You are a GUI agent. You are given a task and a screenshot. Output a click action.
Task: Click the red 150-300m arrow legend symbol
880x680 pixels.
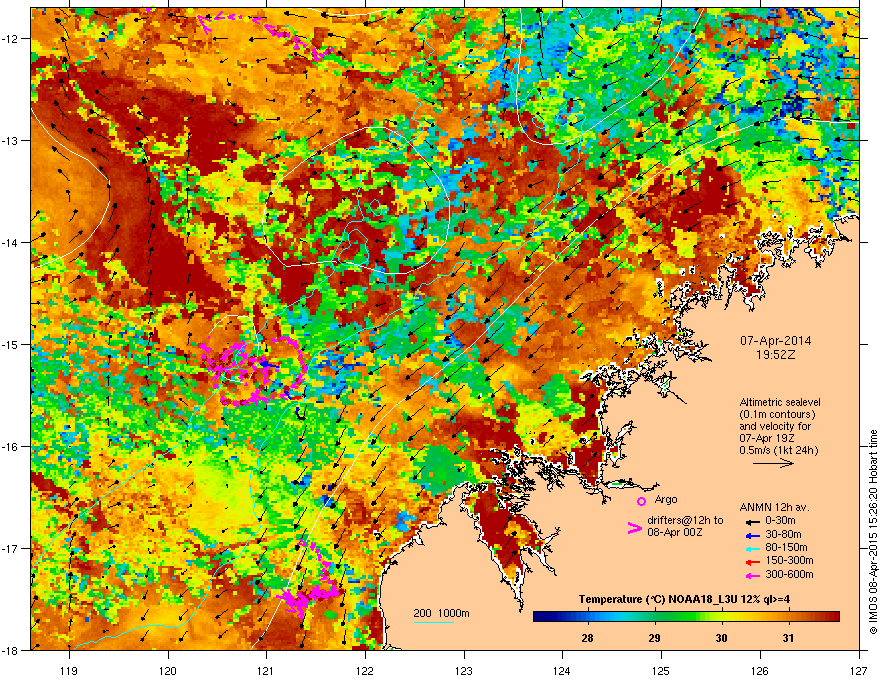click(753, 562)
